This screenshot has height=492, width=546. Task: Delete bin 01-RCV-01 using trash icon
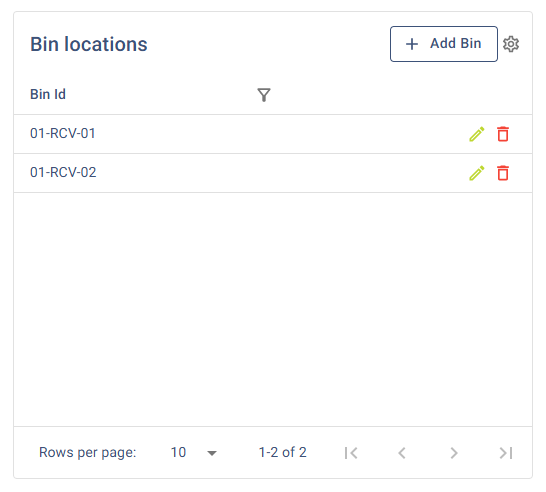503,134
